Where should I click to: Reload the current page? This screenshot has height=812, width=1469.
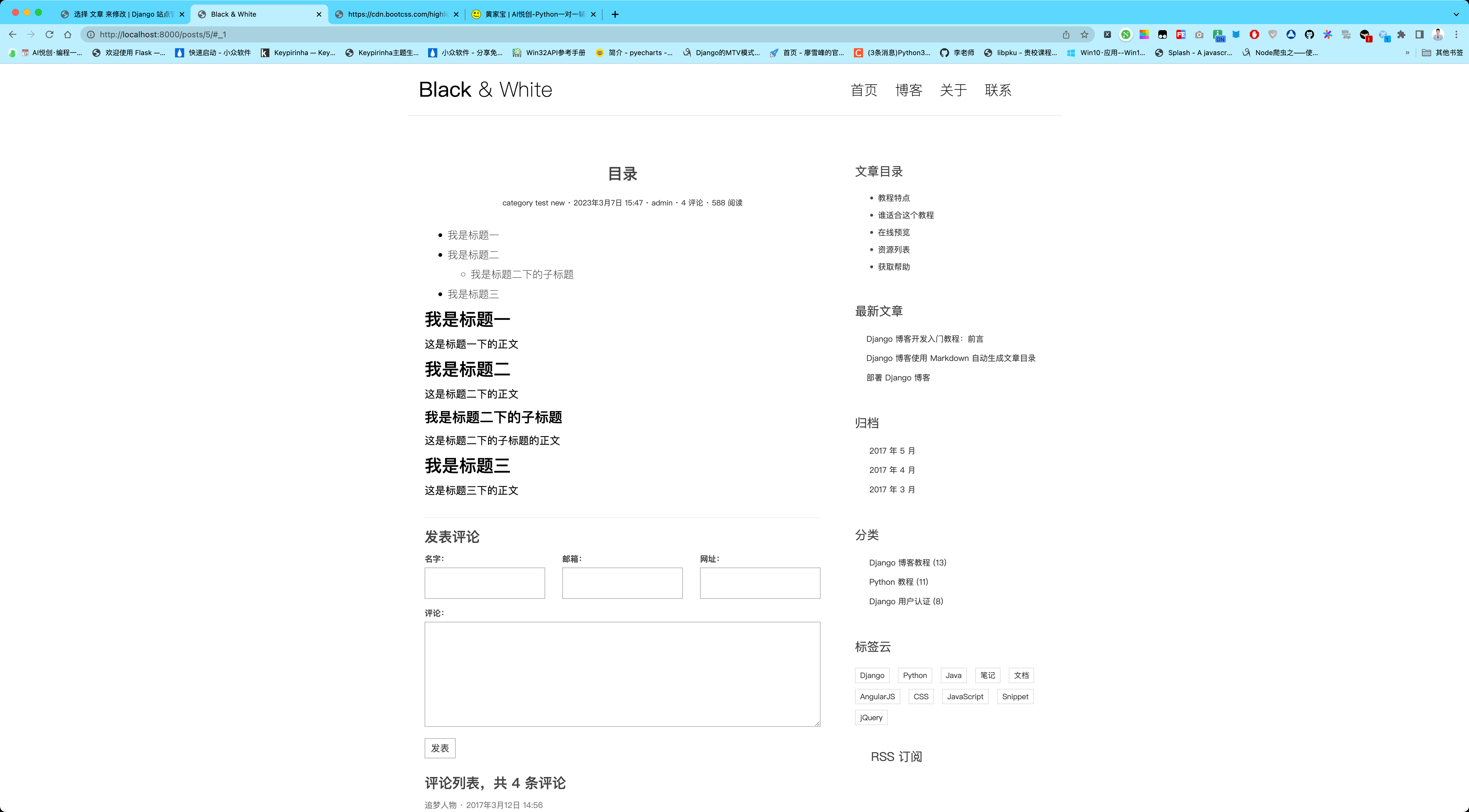[50, 34]
